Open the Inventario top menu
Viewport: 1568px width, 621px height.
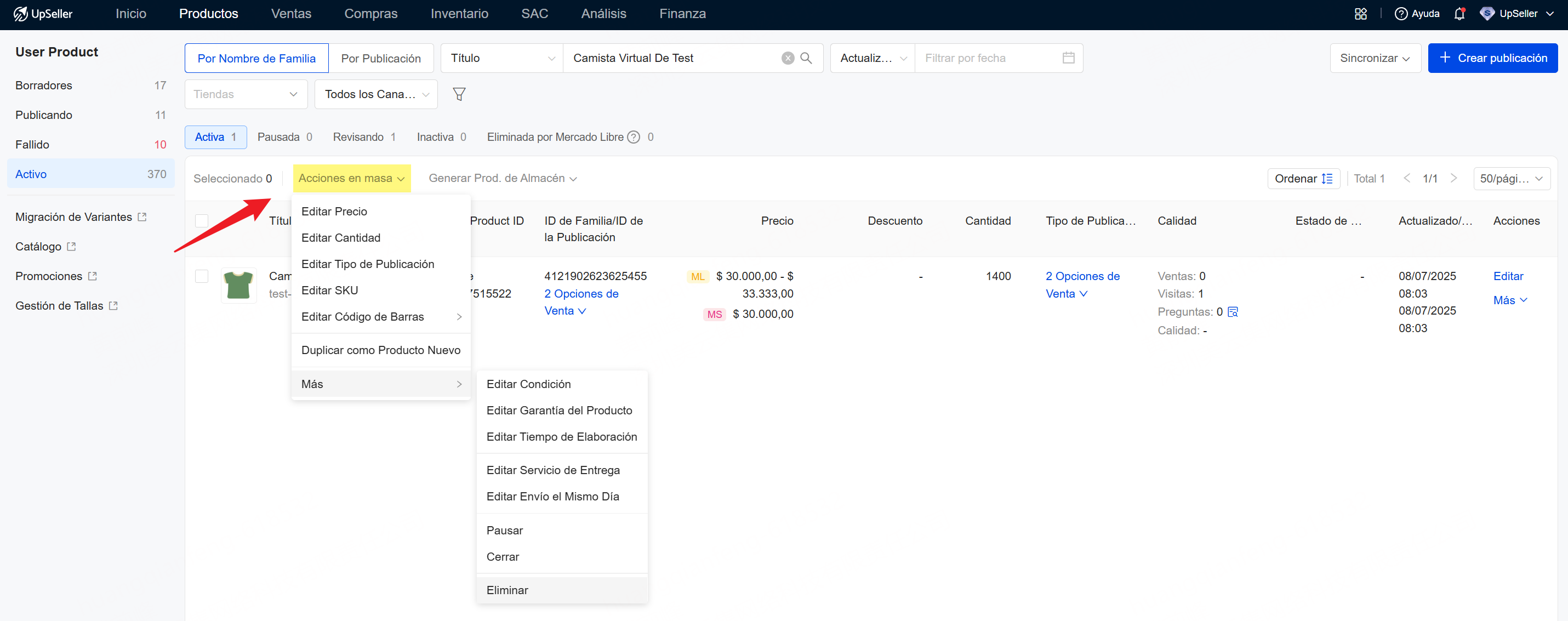(x=459, y=13)
